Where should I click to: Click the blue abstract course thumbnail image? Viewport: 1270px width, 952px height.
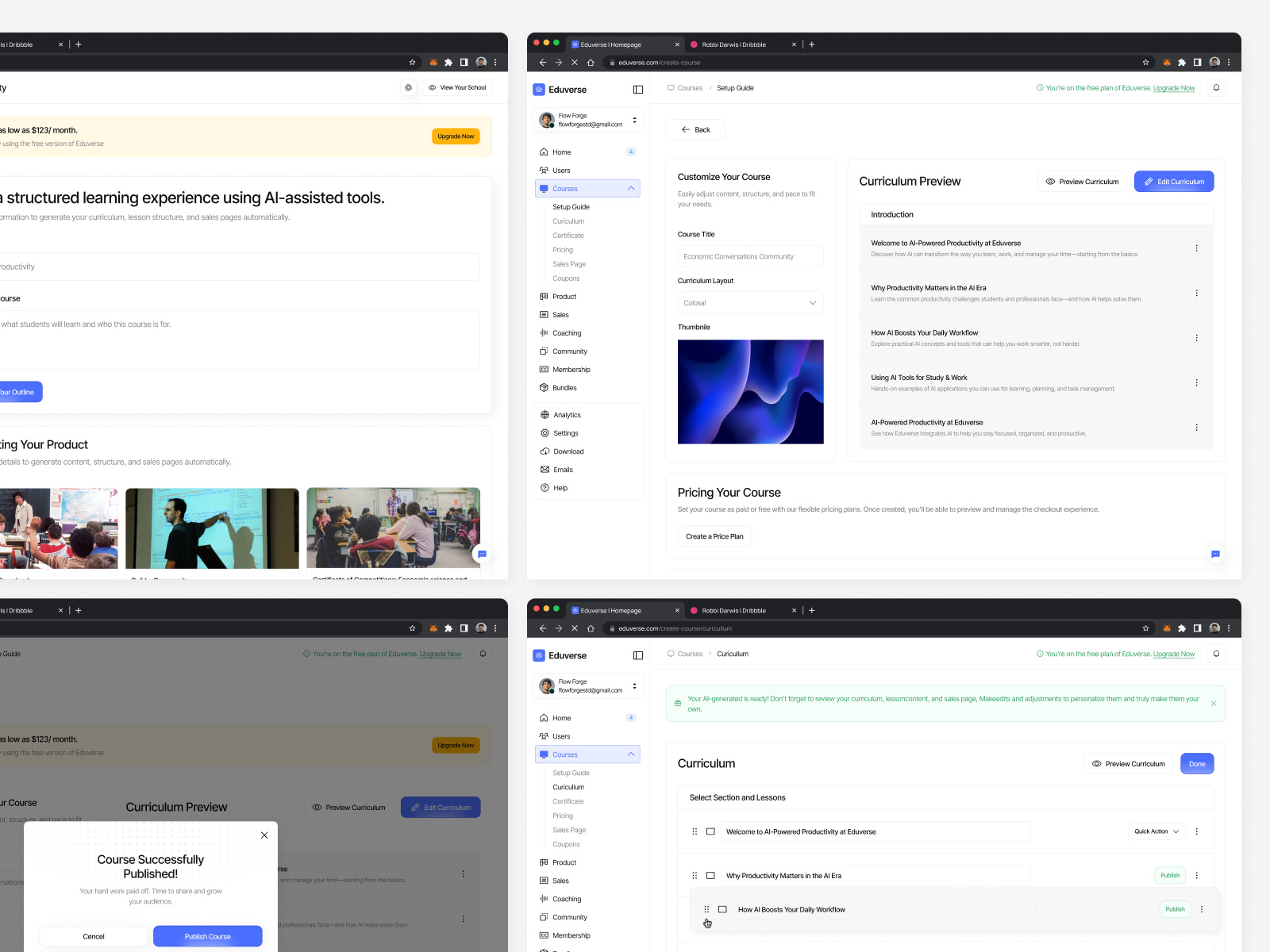750,392
